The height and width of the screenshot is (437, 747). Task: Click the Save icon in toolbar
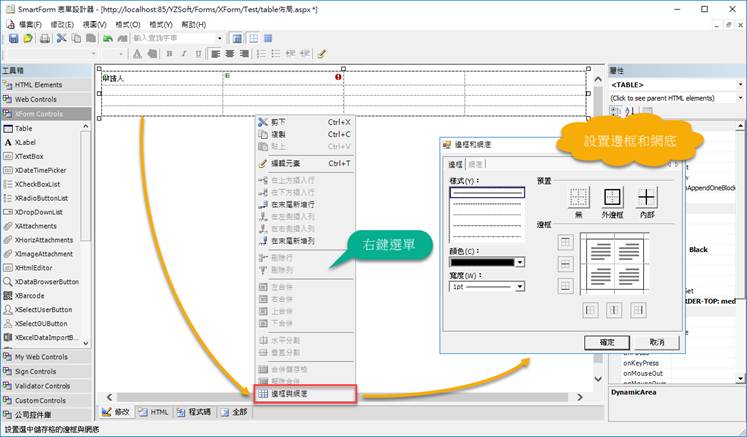tap(13, 38)
